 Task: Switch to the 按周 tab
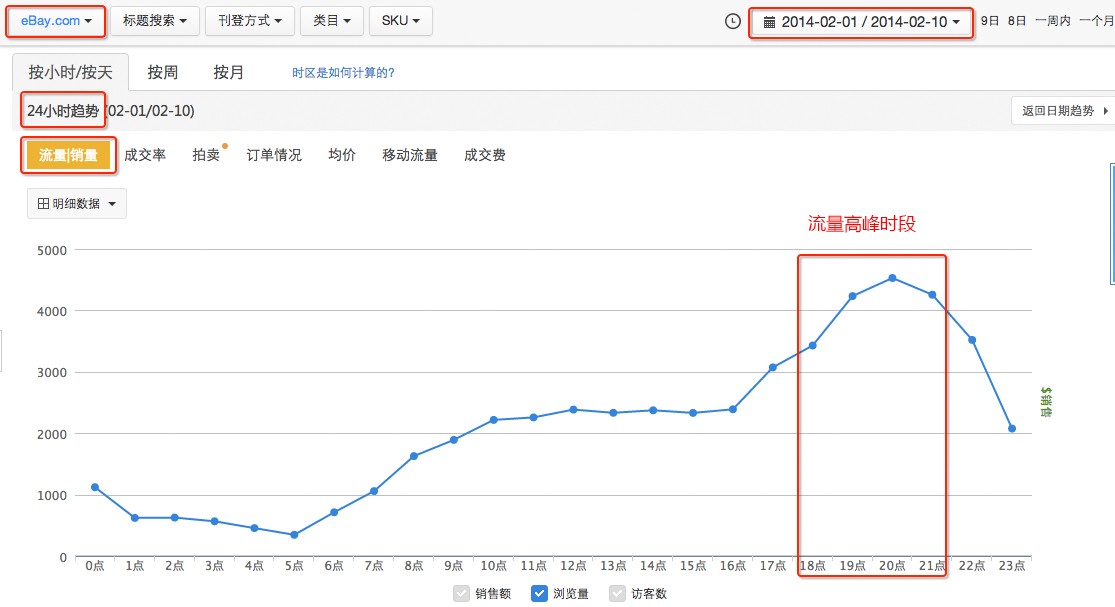(x=162, y=73)
